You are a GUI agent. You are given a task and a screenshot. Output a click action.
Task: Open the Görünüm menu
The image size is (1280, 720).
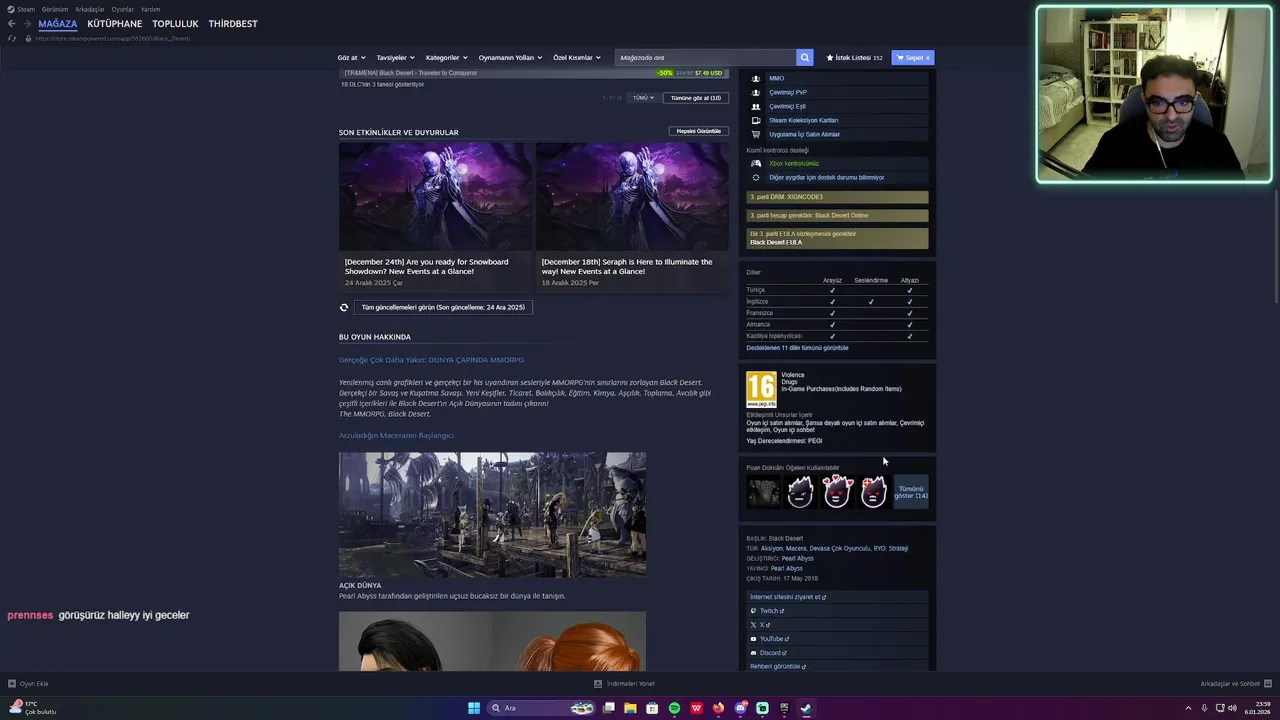(55, 9)
